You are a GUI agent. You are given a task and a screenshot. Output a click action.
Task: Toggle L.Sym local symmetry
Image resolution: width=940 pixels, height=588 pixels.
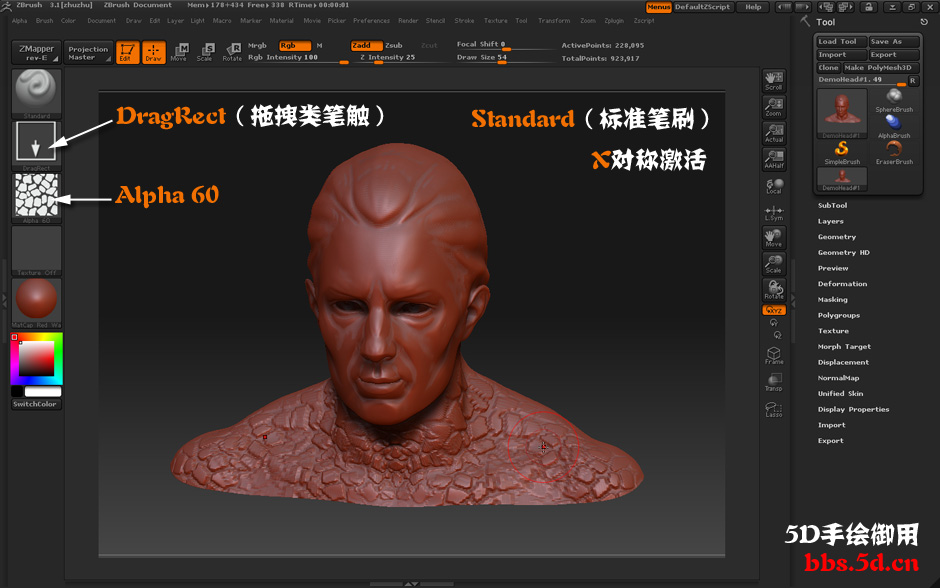[774, 212]
